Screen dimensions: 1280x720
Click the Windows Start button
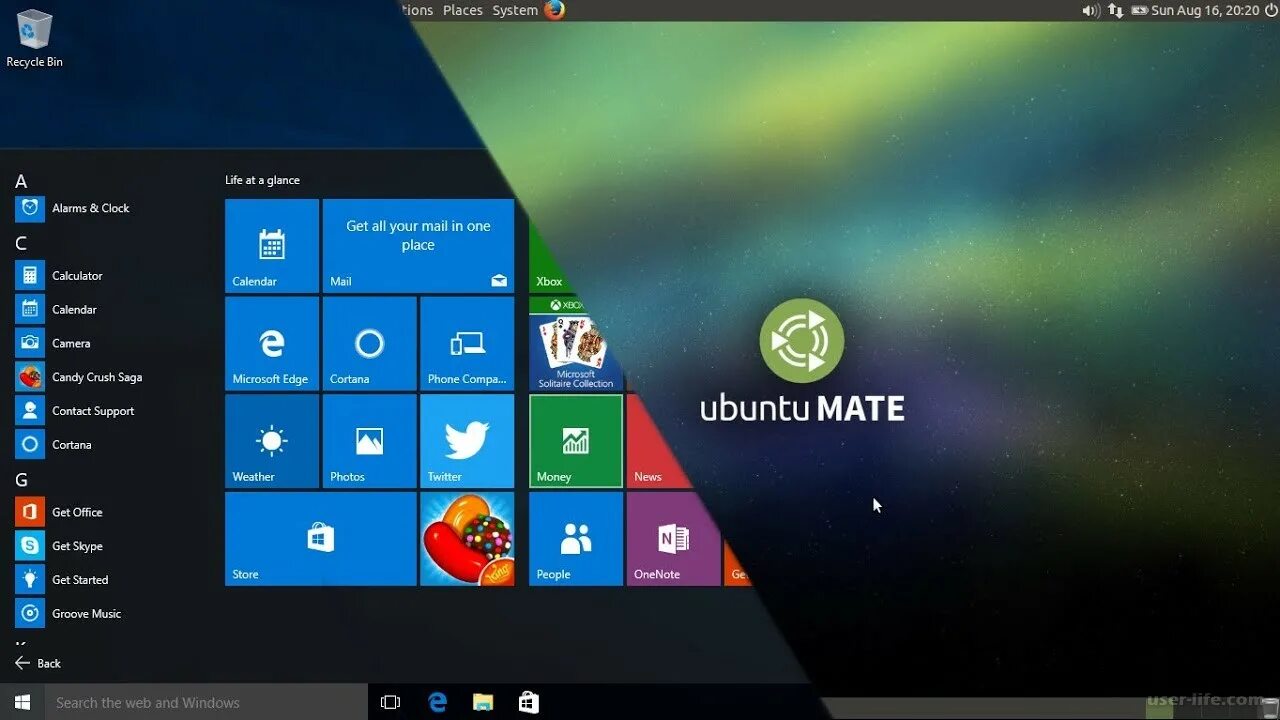coord(22,702)
